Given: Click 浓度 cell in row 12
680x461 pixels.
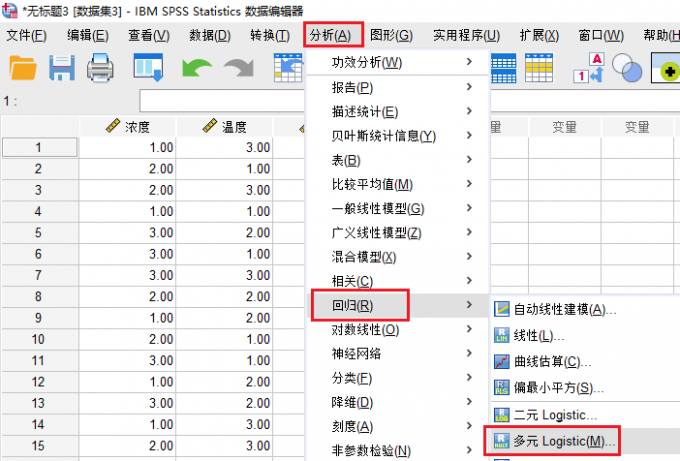Looking at the screenshot, I should 128,382.
